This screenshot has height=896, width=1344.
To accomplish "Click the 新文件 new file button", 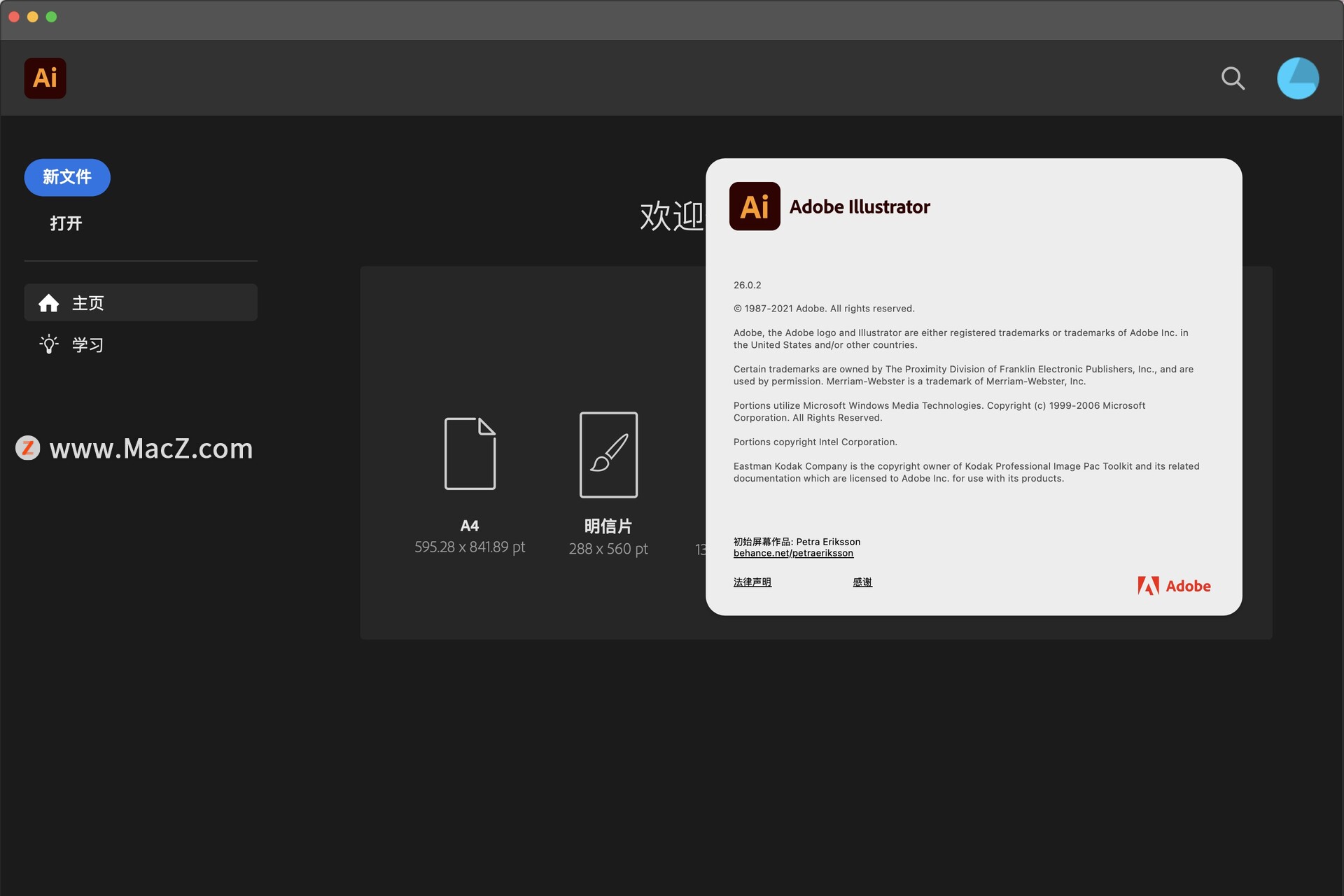I will pyautogui.click(x=67, y=177).
